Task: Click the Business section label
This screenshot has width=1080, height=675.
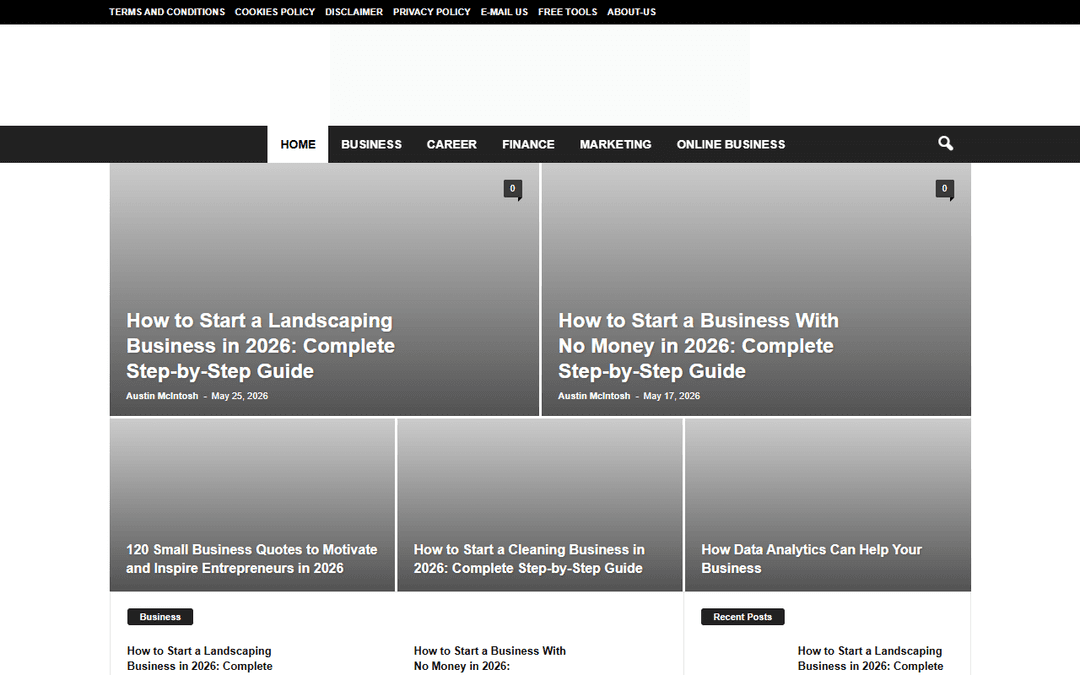Action: pyautogui.click(x=160, y=616)
